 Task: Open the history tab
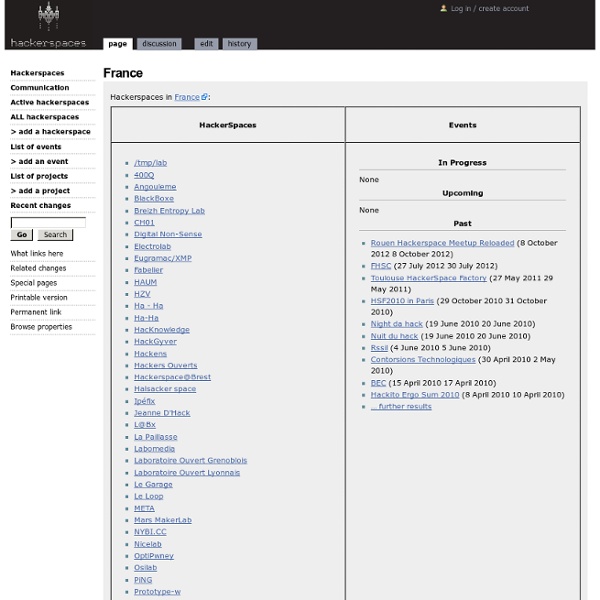pyautogui.click(x=240, y=44)
